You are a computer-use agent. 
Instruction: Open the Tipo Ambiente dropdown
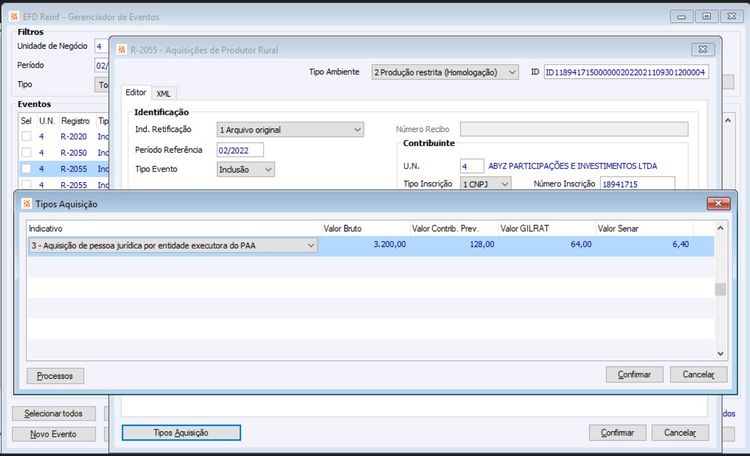pos(512,72)
